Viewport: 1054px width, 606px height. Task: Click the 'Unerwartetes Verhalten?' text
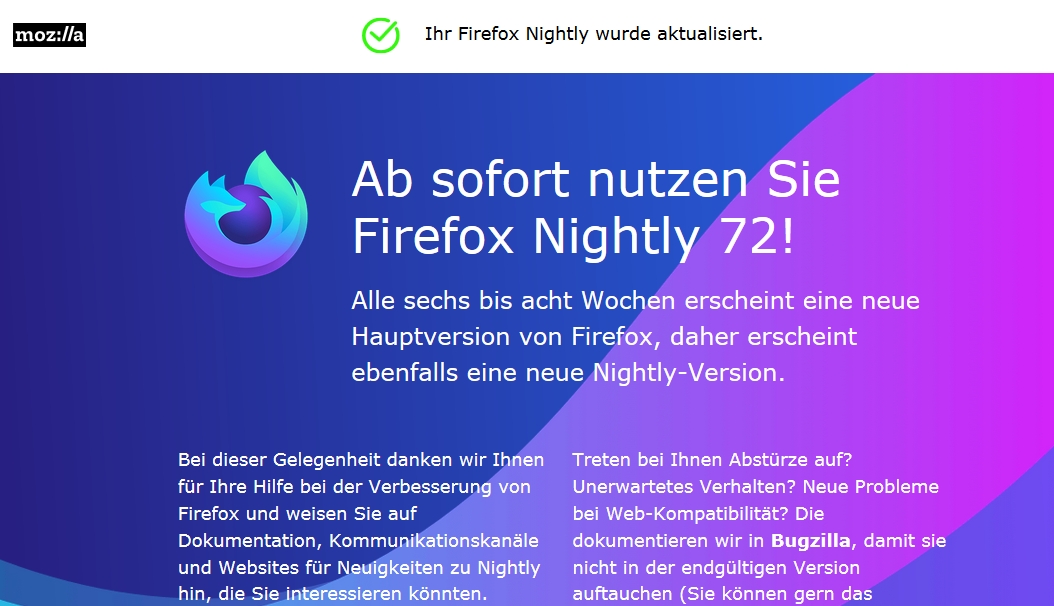point(684,487)
